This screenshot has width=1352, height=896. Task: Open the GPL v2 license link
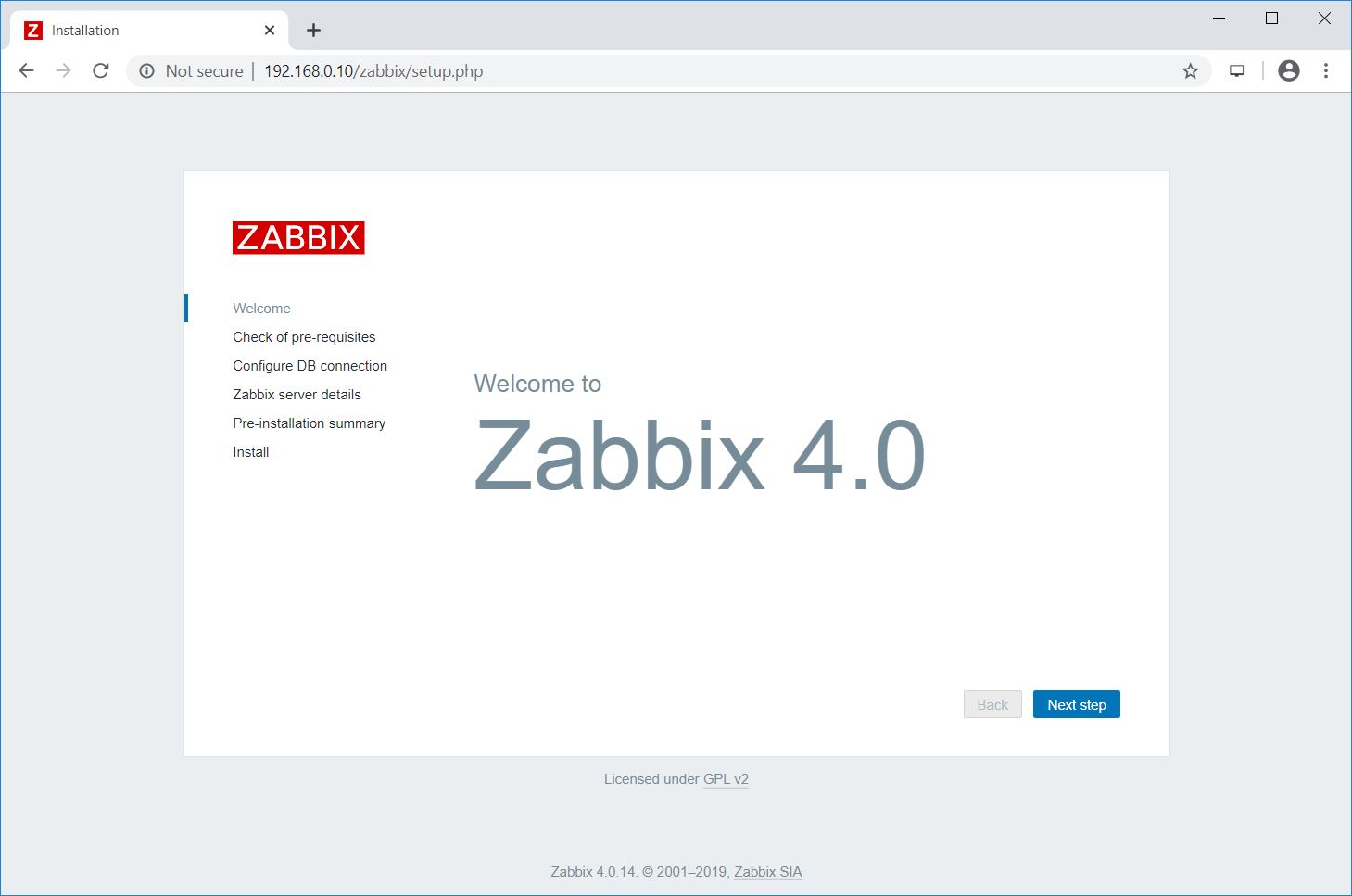726,779
